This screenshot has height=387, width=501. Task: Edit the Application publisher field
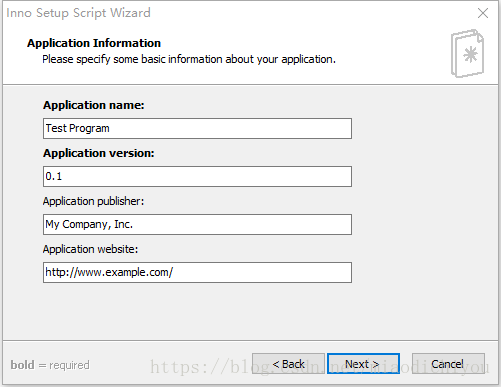click(197, 224)
